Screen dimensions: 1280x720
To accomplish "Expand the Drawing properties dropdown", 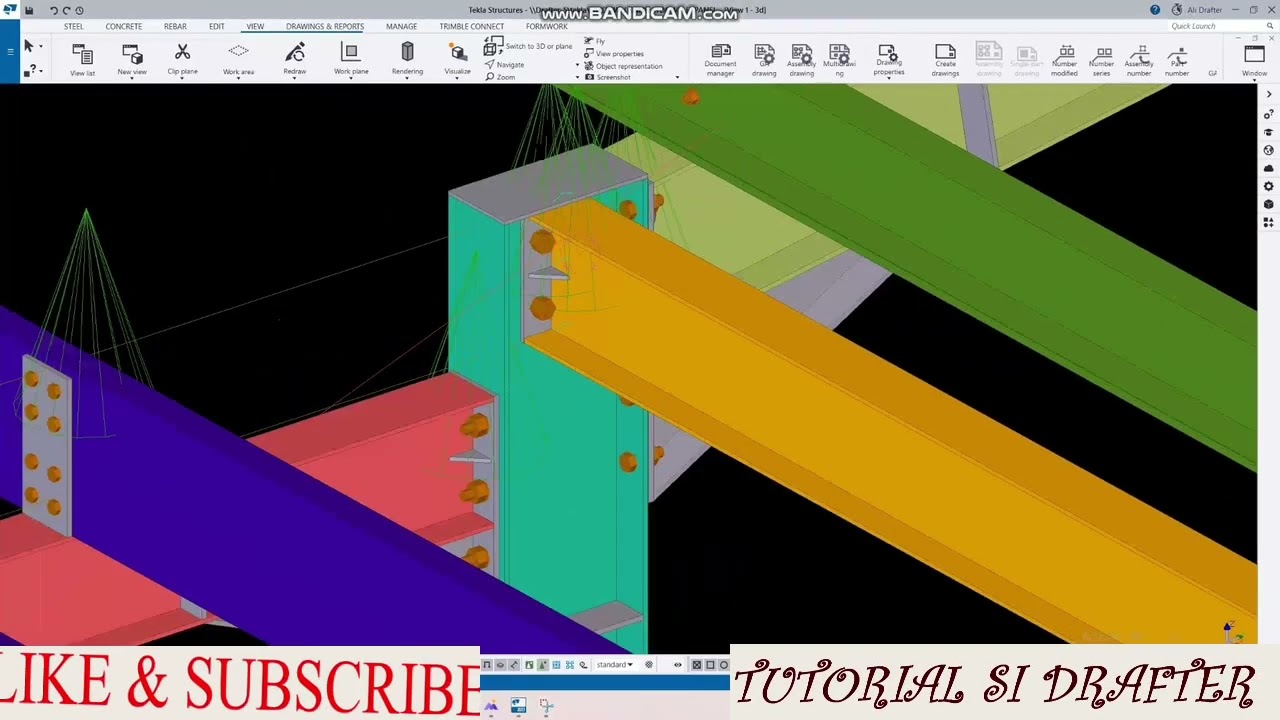I will pos(888,77).
